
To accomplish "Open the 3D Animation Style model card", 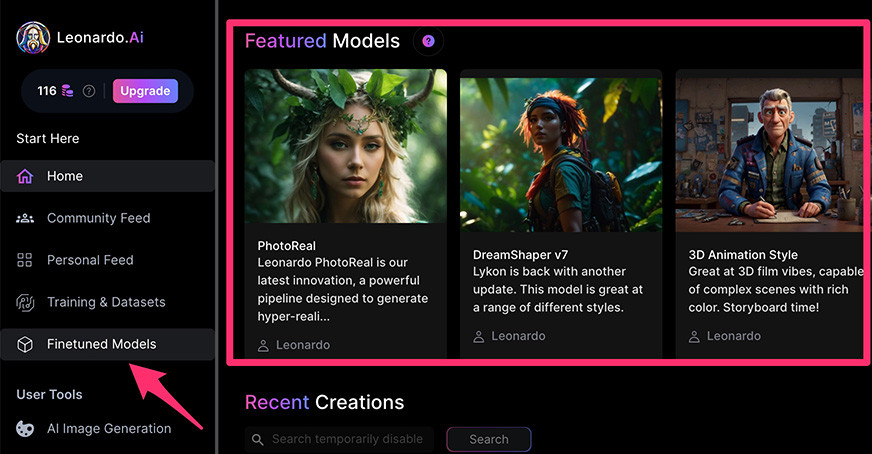I will pyautogui.click(x=769, y=214).
